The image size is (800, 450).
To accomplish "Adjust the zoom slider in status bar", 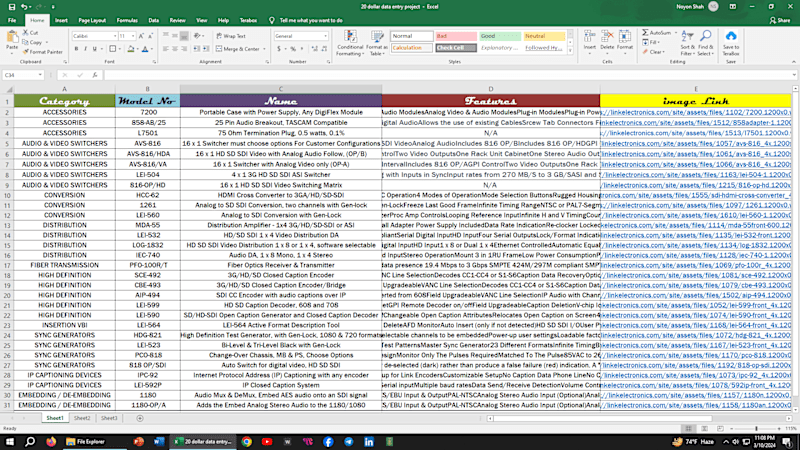I will 756,429.
